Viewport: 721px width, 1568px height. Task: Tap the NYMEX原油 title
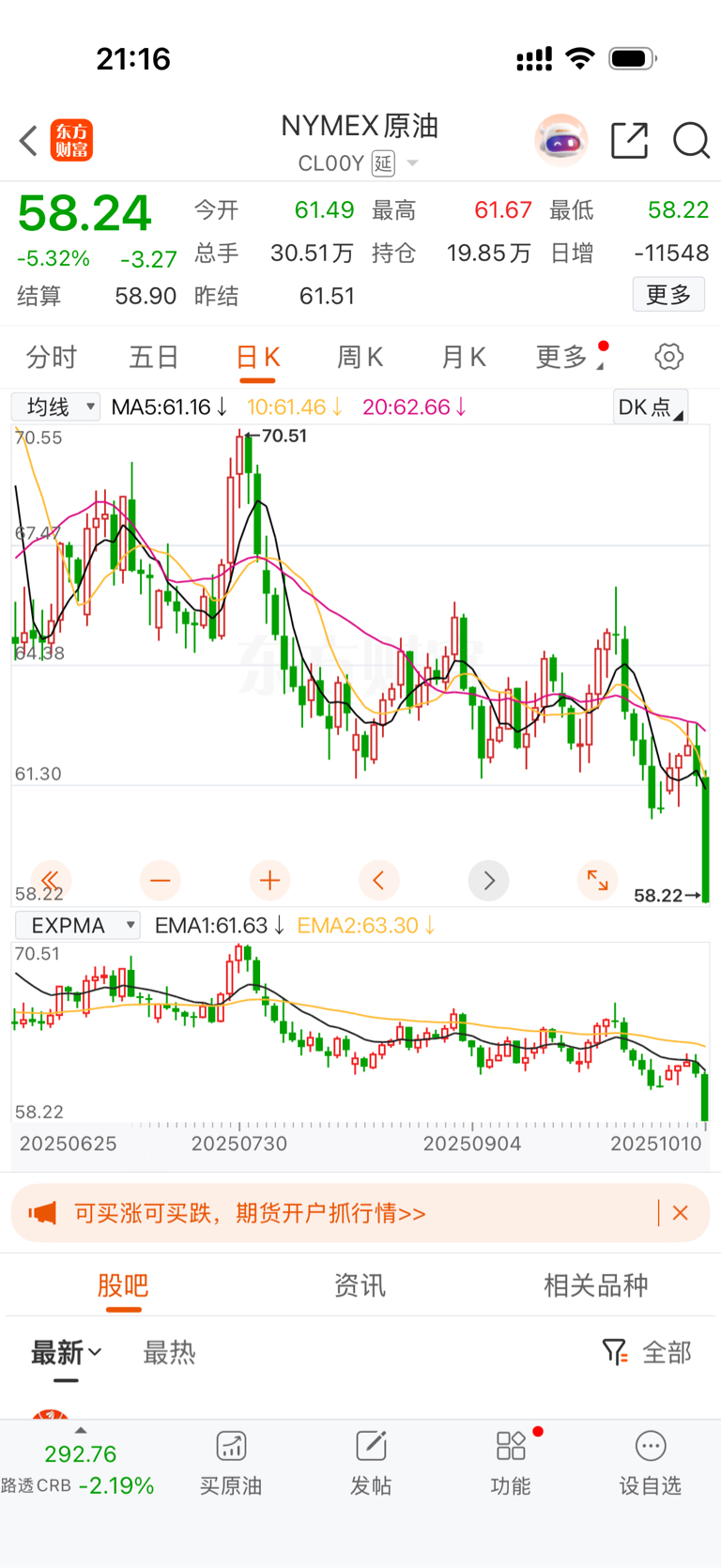click(x=360, y=126)
